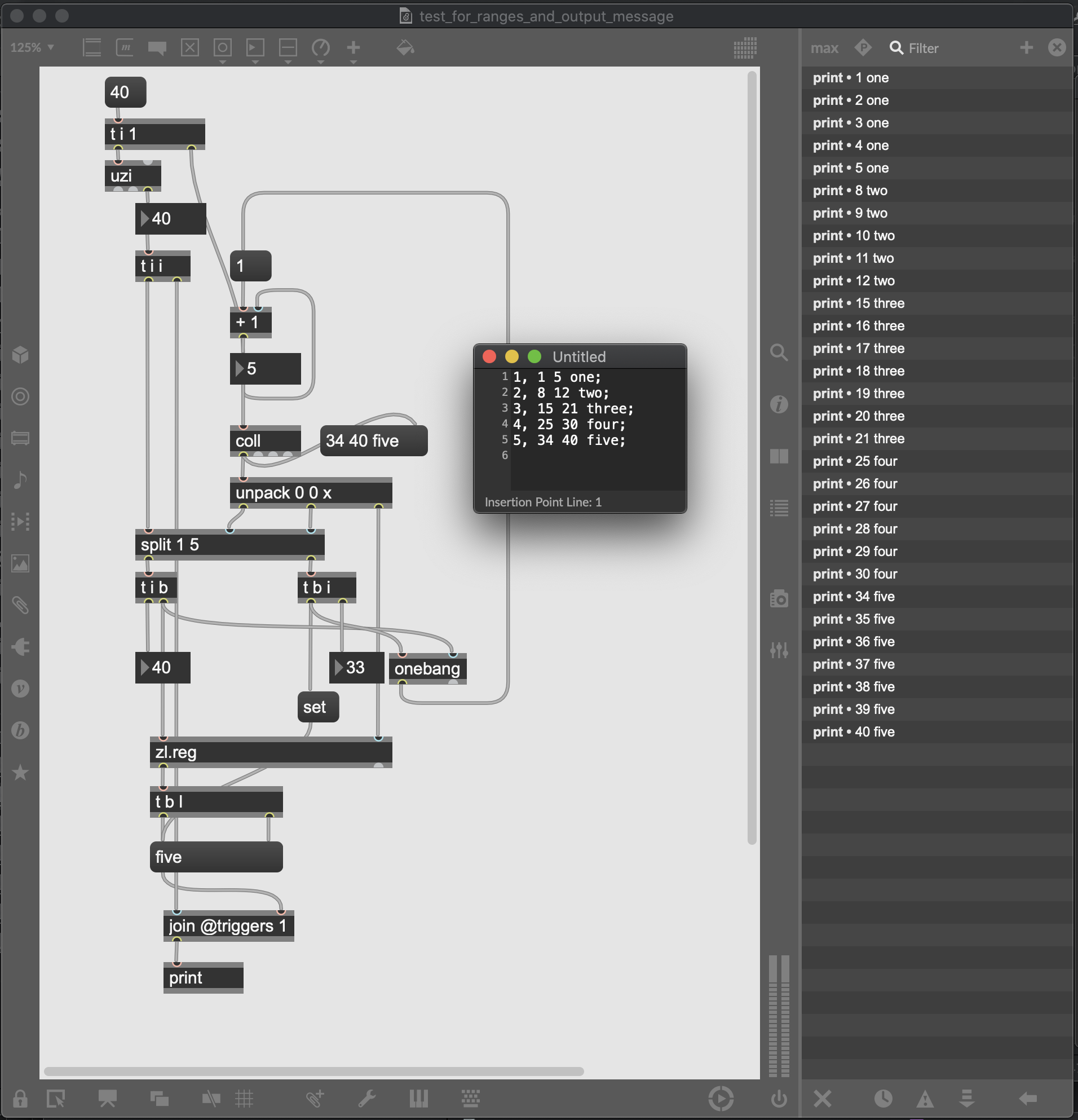Open the reference book icon
Image resolution: width=1078 pixels, height=1120 pixels.
[x=779, y=456]
